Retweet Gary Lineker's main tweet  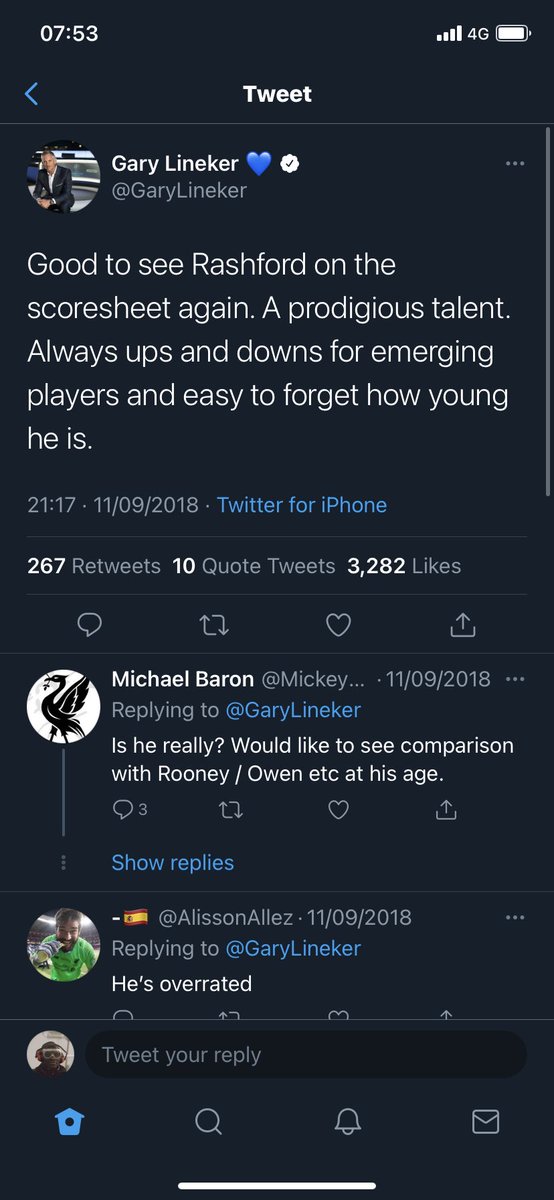[x=214, y=625]
